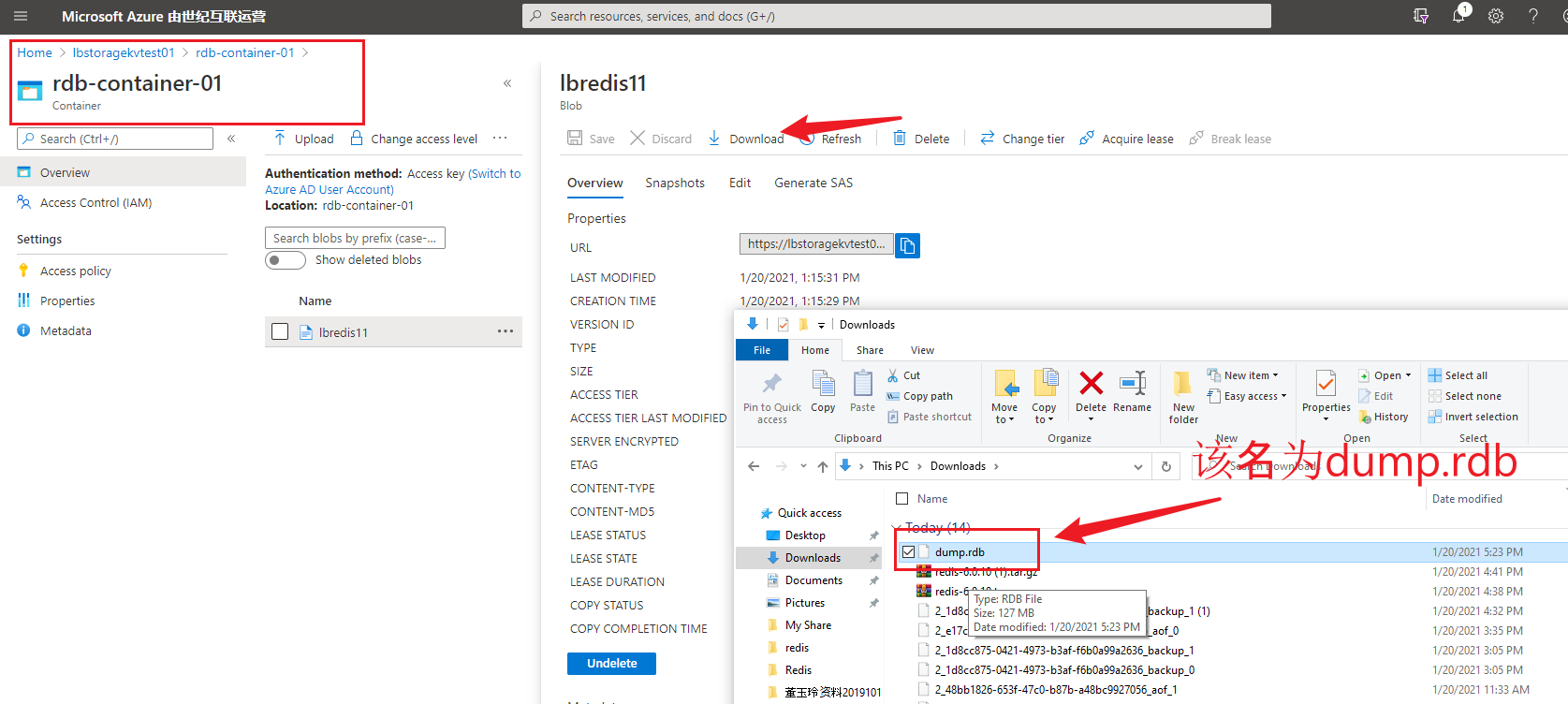Select redis-6.0.10 (1).tar.gz file

986,572
